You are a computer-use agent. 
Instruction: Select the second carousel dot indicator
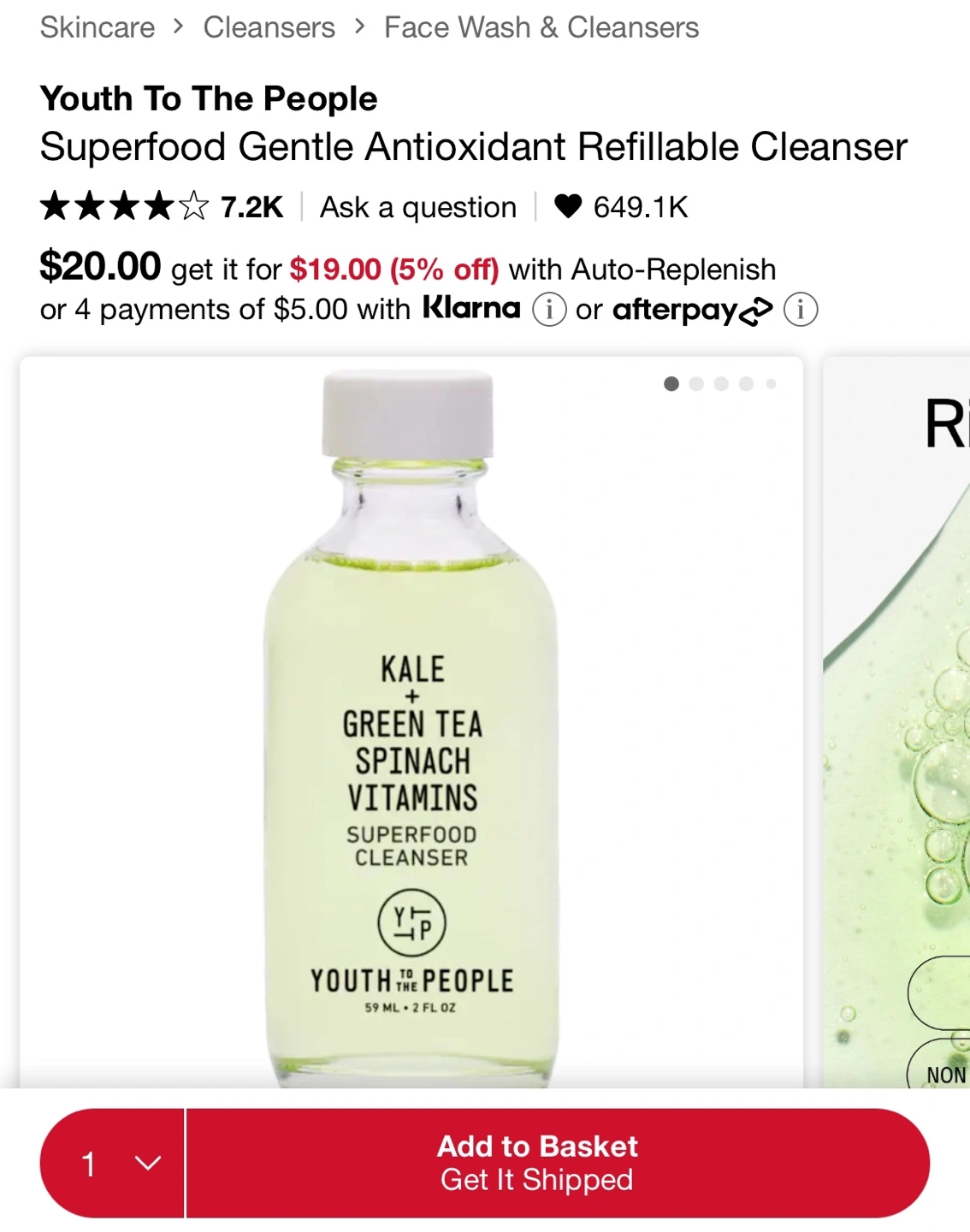pos(696,384)
